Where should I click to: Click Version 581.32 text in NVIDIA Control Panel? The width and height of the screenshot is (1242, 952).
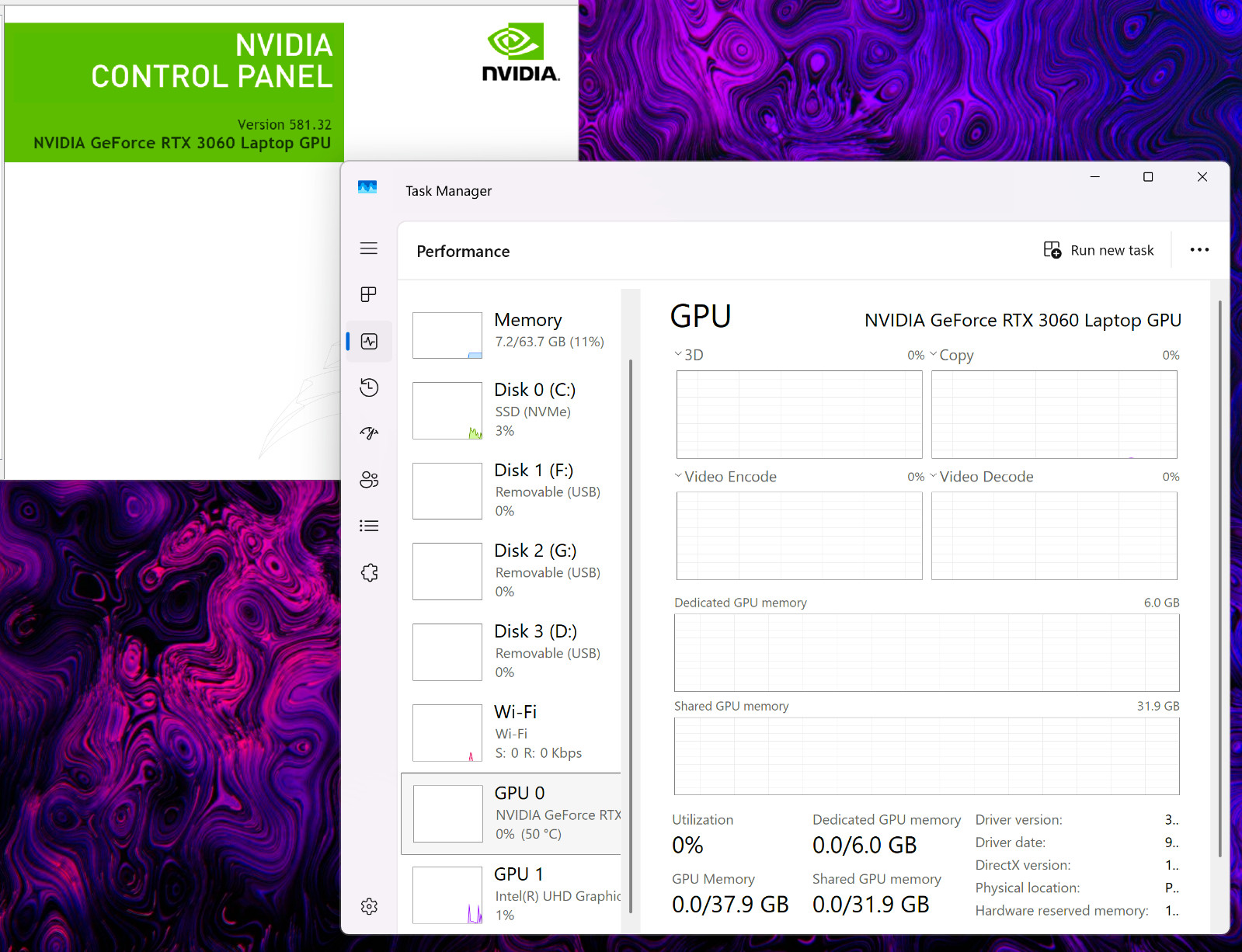(284, 124)
